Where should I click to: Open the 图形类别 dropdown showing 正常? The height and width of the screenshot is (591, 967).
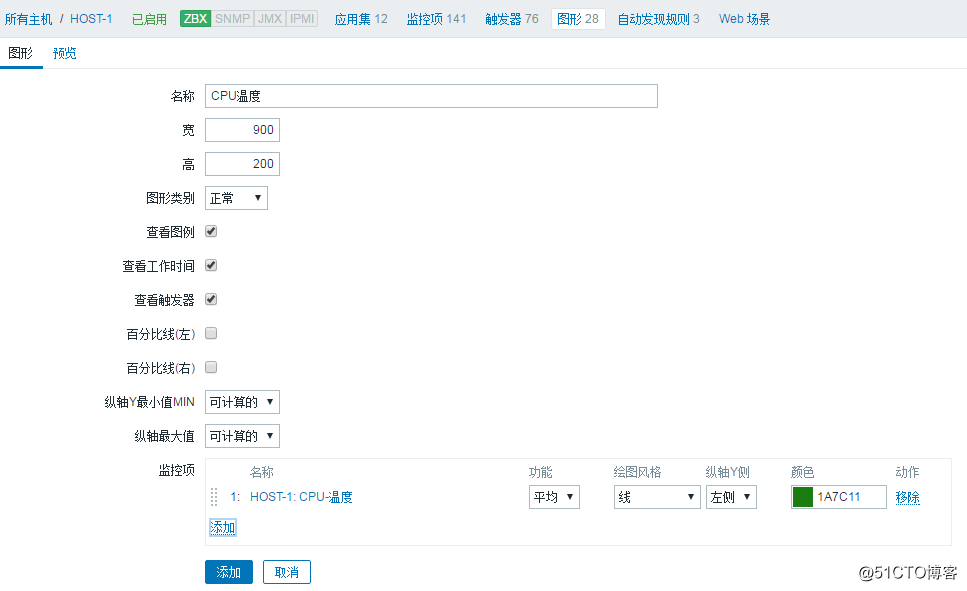tap(236, 198)
